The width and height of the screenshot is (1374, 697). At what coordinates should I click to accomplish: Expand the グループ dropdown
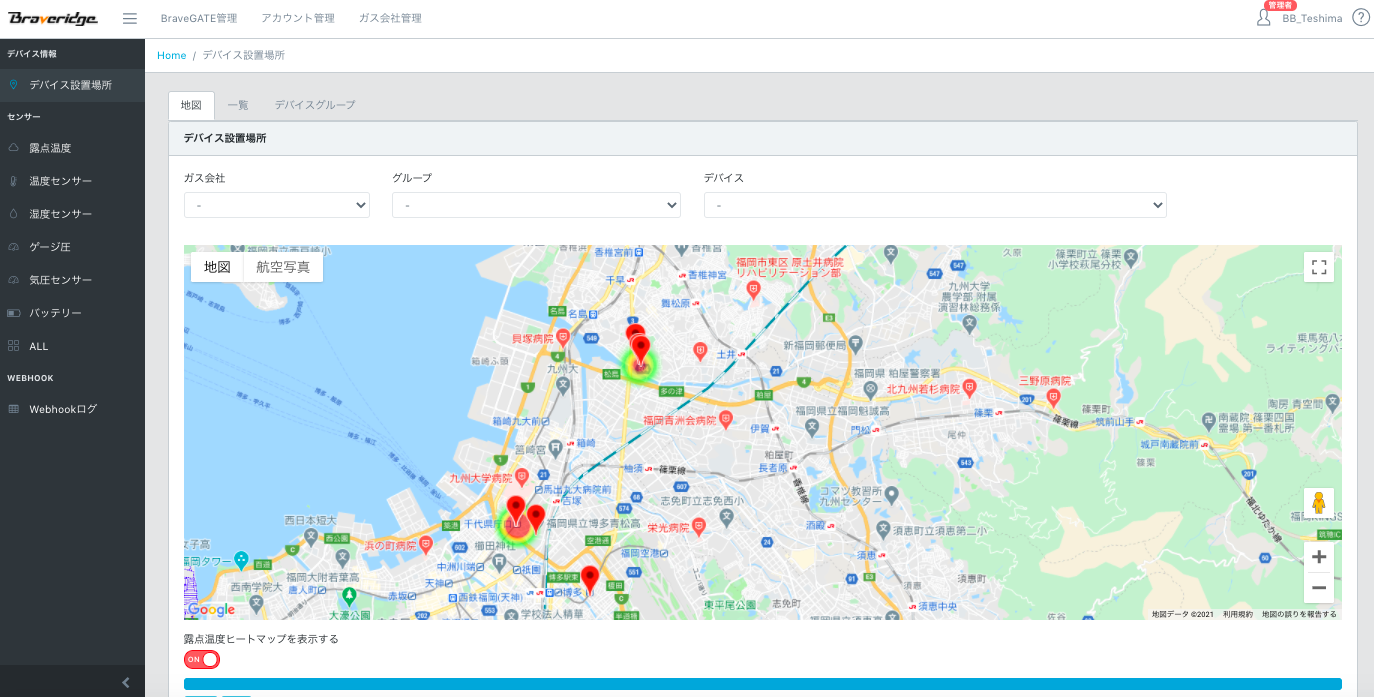pyautogui.click(x=536, y=205)
